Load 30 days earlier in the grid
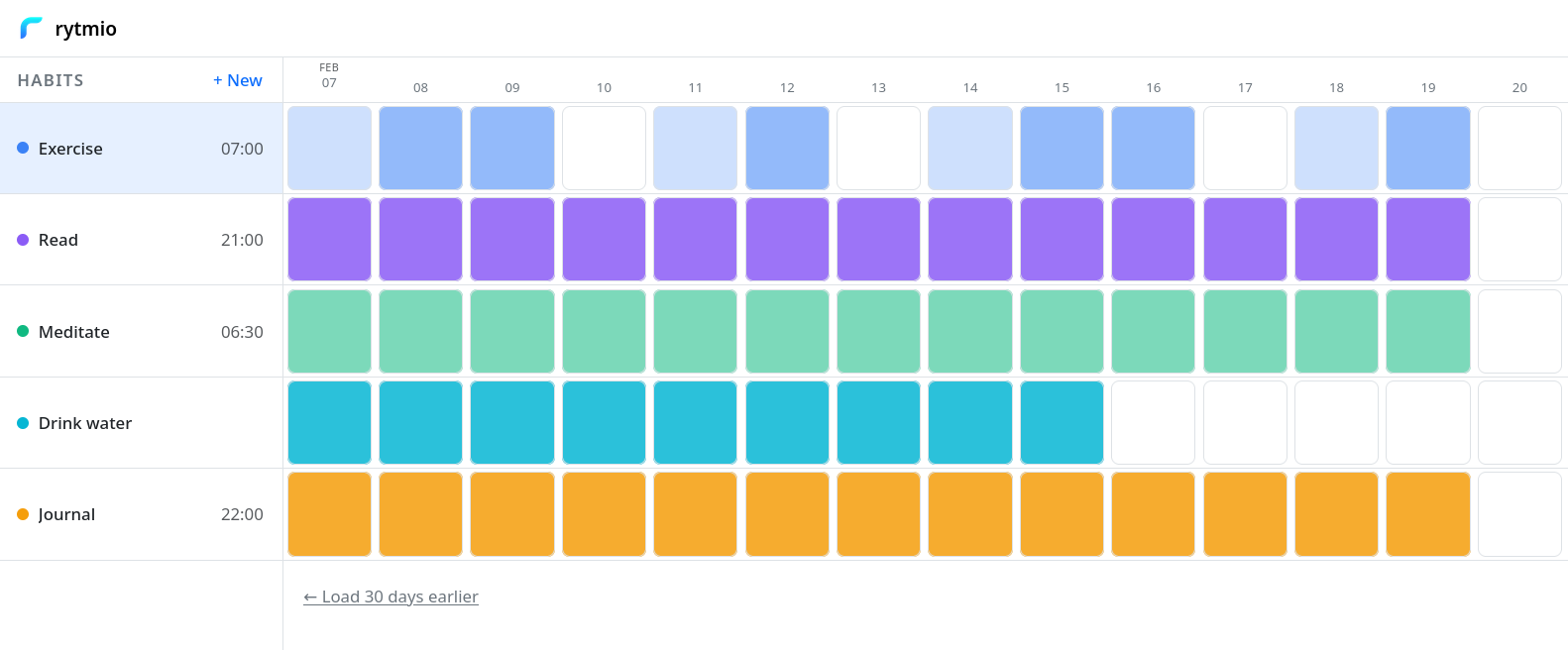The image size is (1568, 650). [x=391, y=596]
